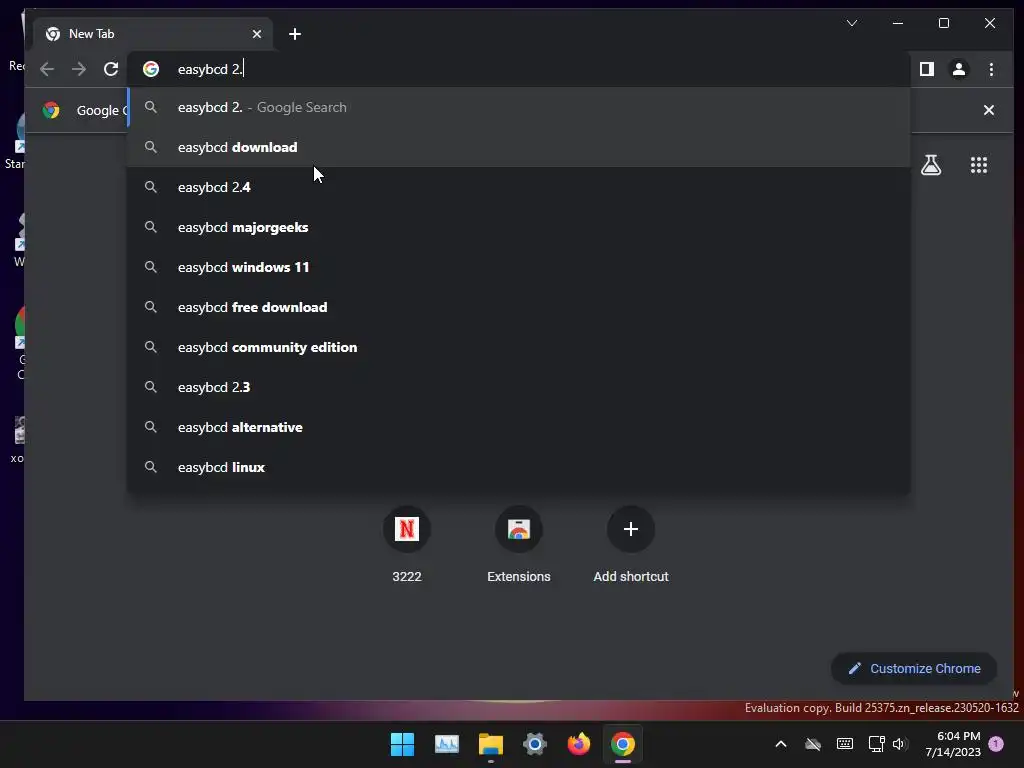Screen dimensions: 1024x768
Task: Open a new tab with the plus button
Action: [x=295, y=34]
